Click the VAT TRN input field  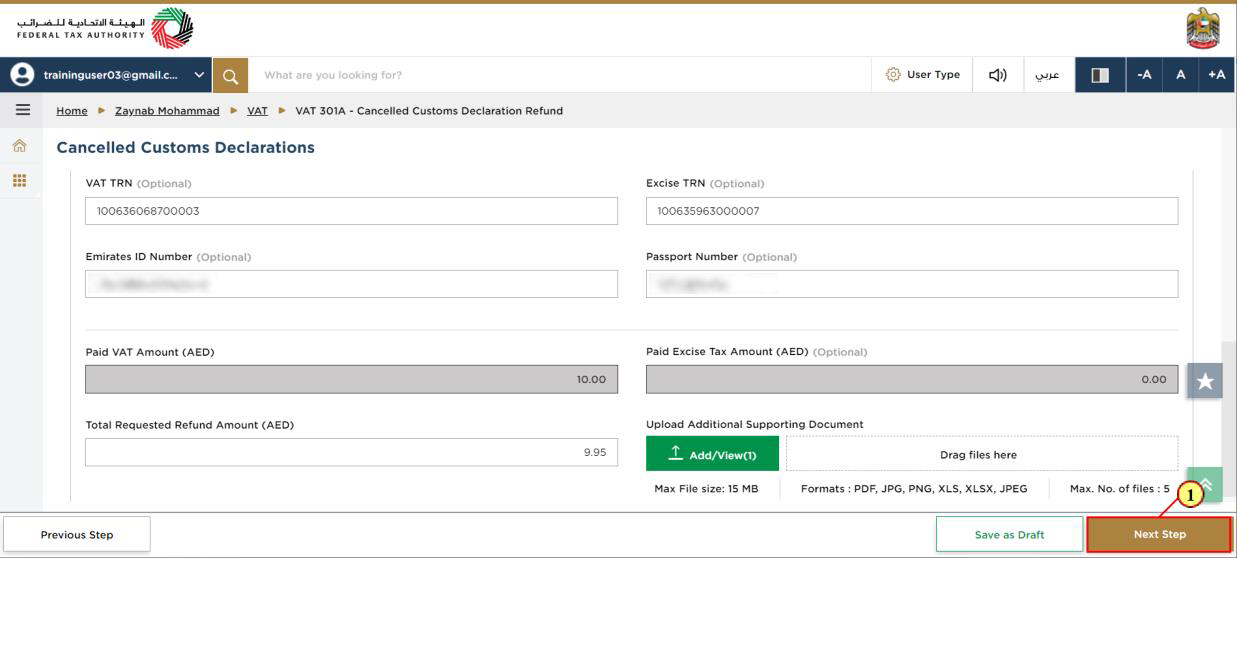(x=351, y=211)
